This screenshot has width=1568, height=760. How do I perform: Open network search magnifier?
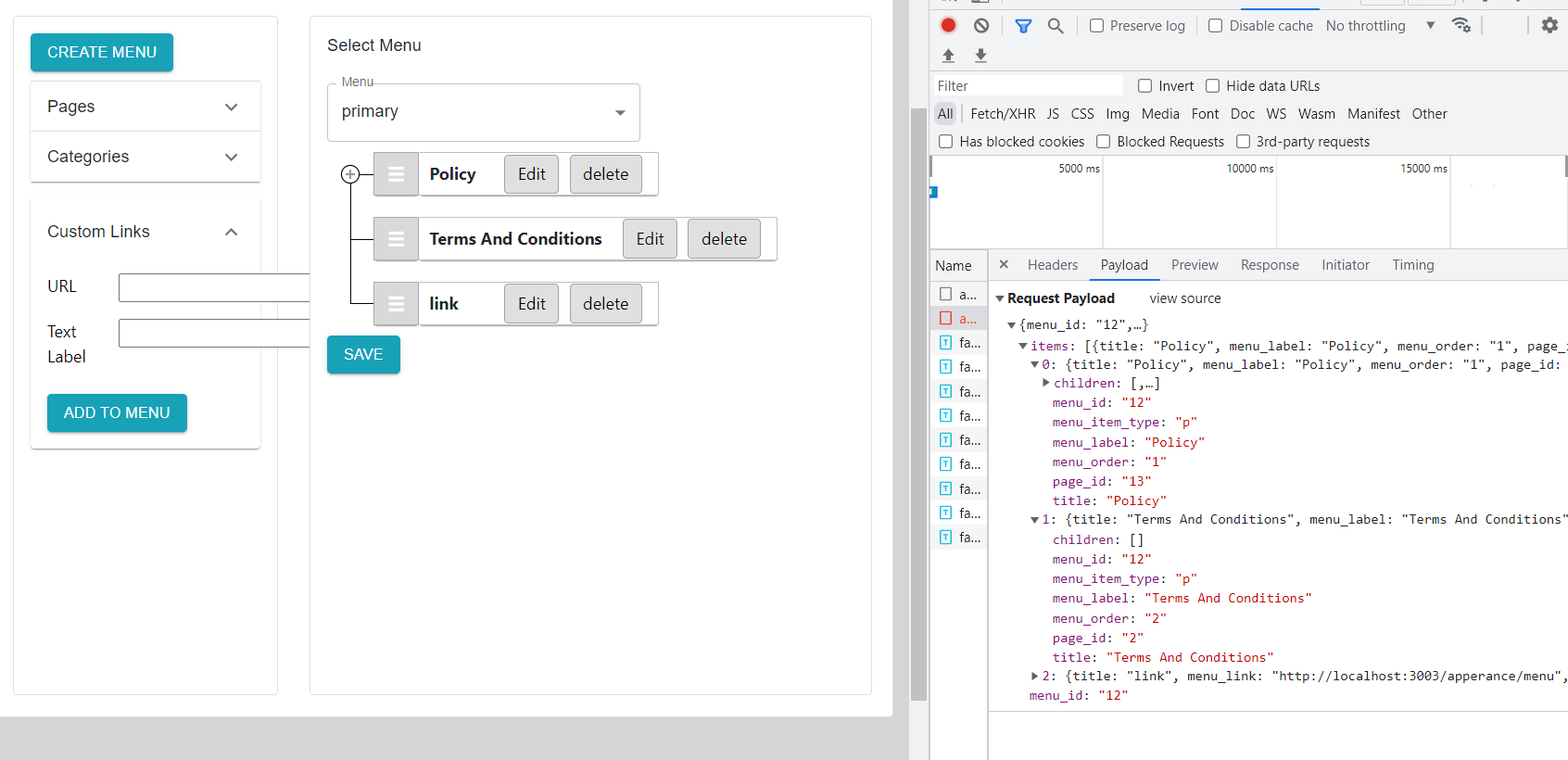1056,26
